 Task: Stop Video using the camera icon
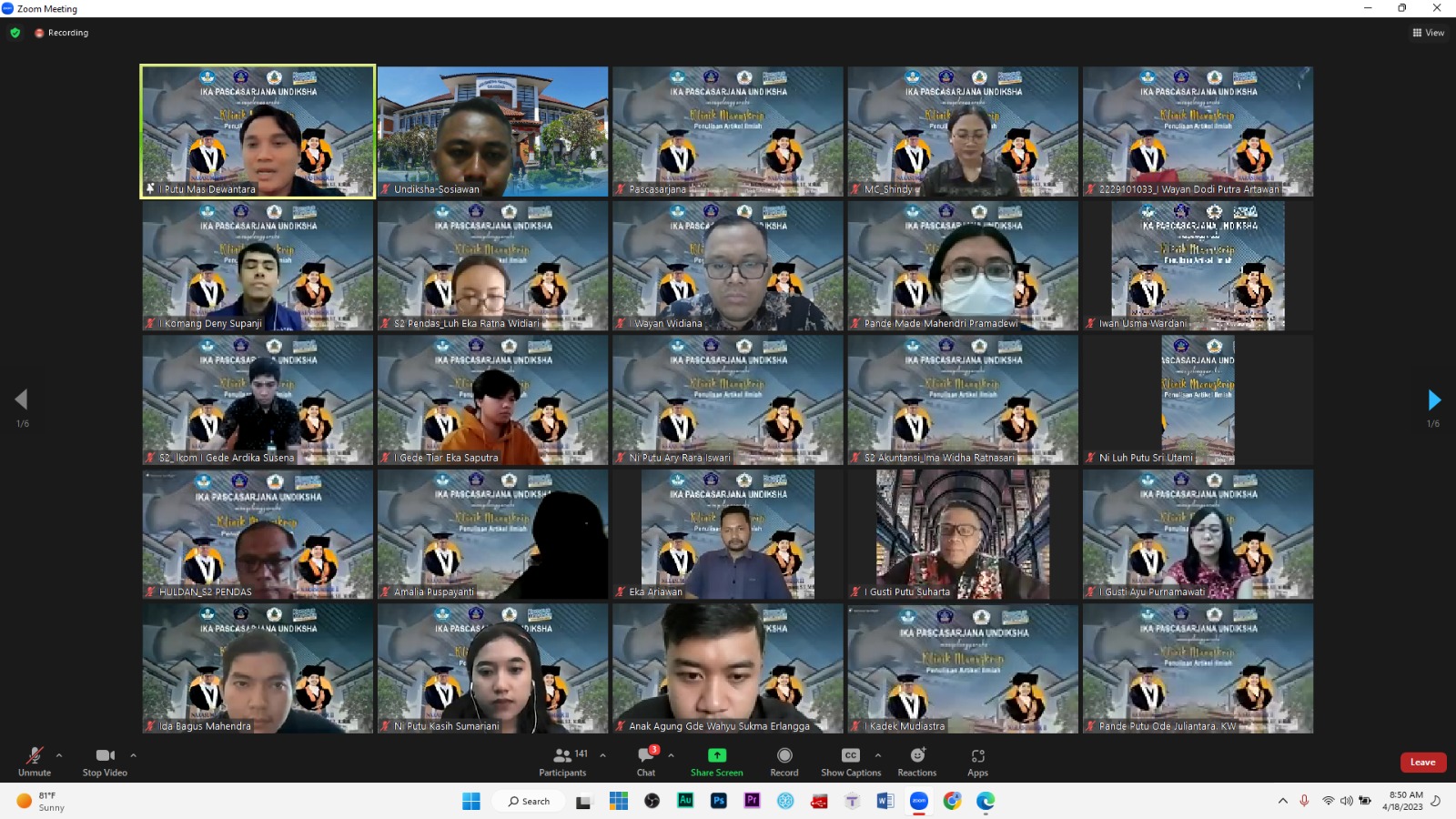click(105, 762)
